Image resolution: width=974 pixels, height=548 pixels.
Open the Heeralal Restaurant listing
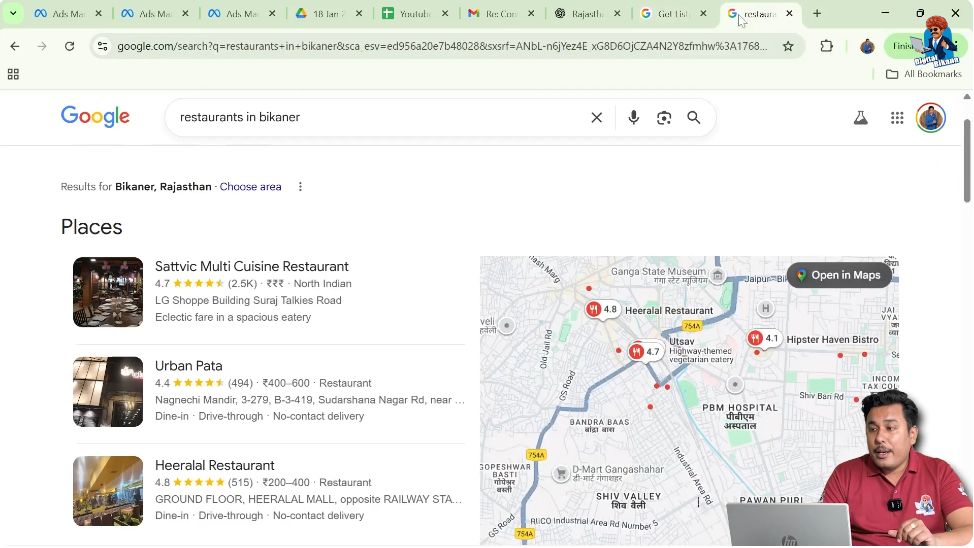(214, 465)
